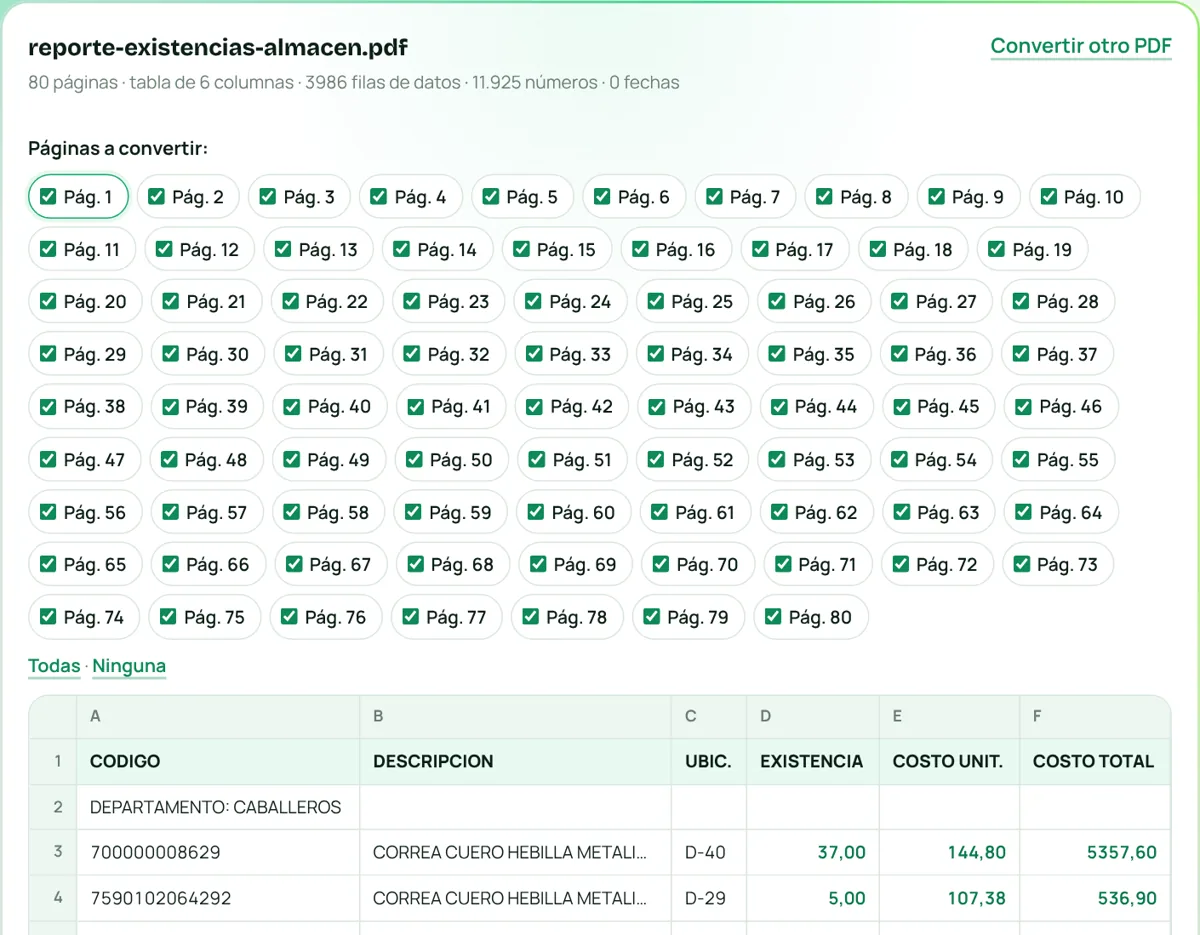The image size is (1200, 935).
Task: Click the COSTO UNIT. header cell
Action: pyautogui.click(x=949, y=761)
